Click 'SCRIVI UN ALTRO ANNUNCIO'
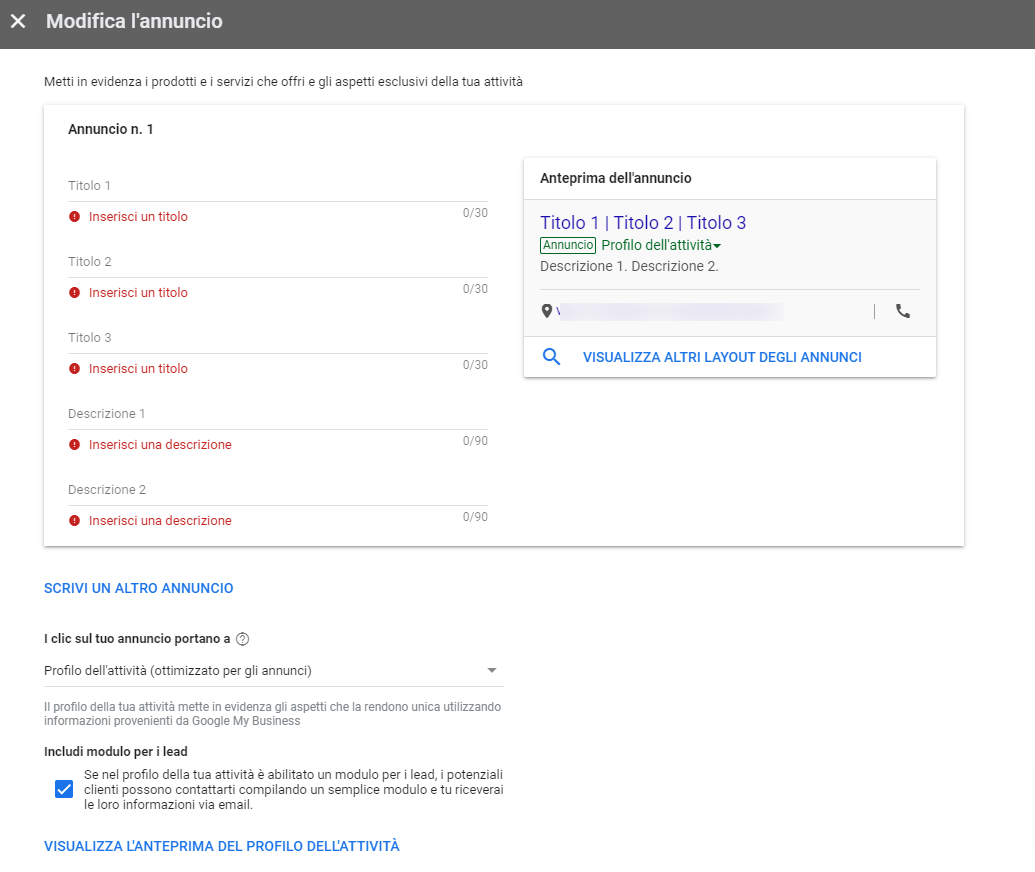Screen dimensions: 1035x872 138,588
